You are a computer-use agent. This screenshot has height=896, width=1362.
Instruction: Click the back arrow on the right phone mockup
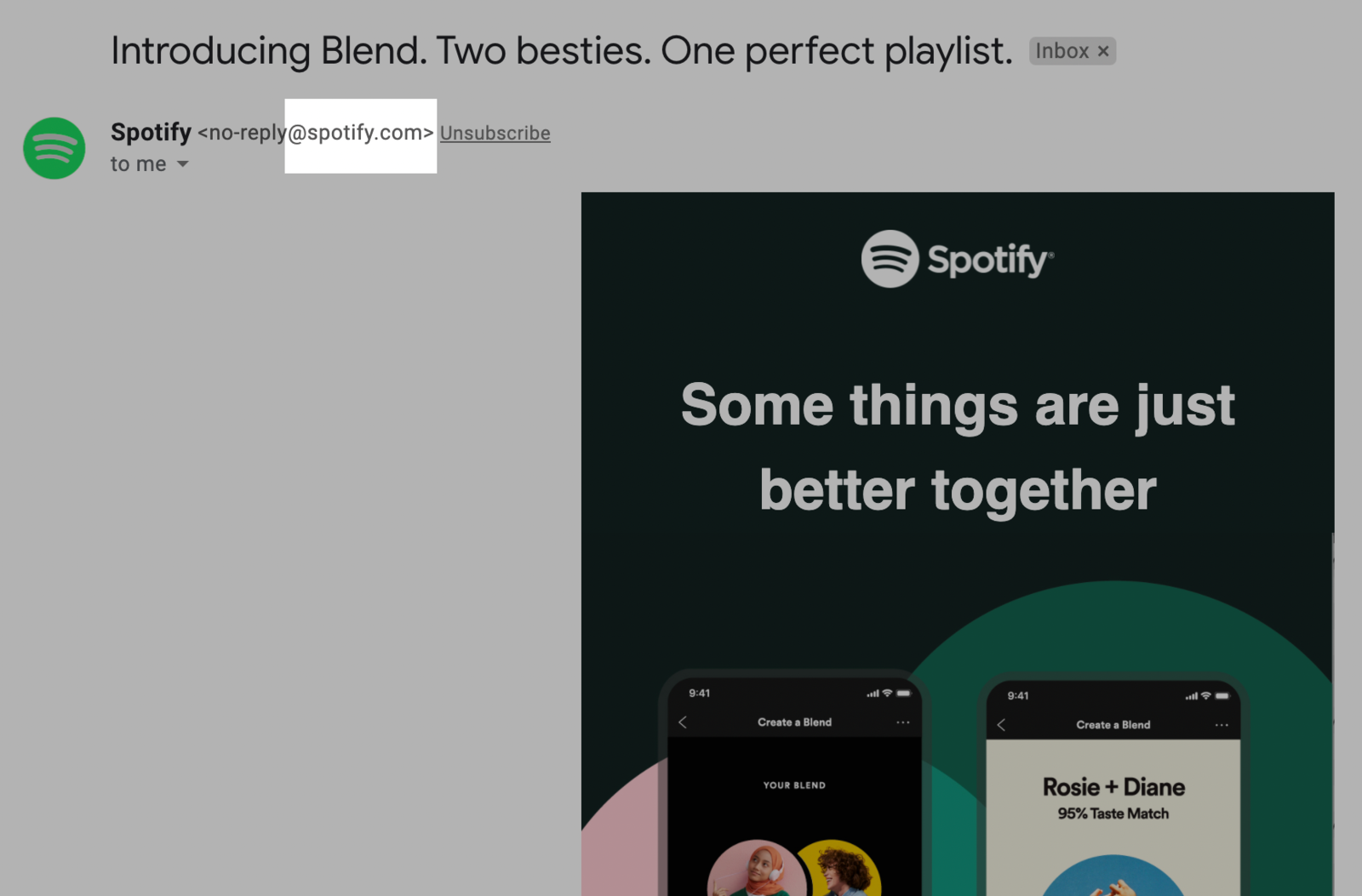(x=1001, y=725)
